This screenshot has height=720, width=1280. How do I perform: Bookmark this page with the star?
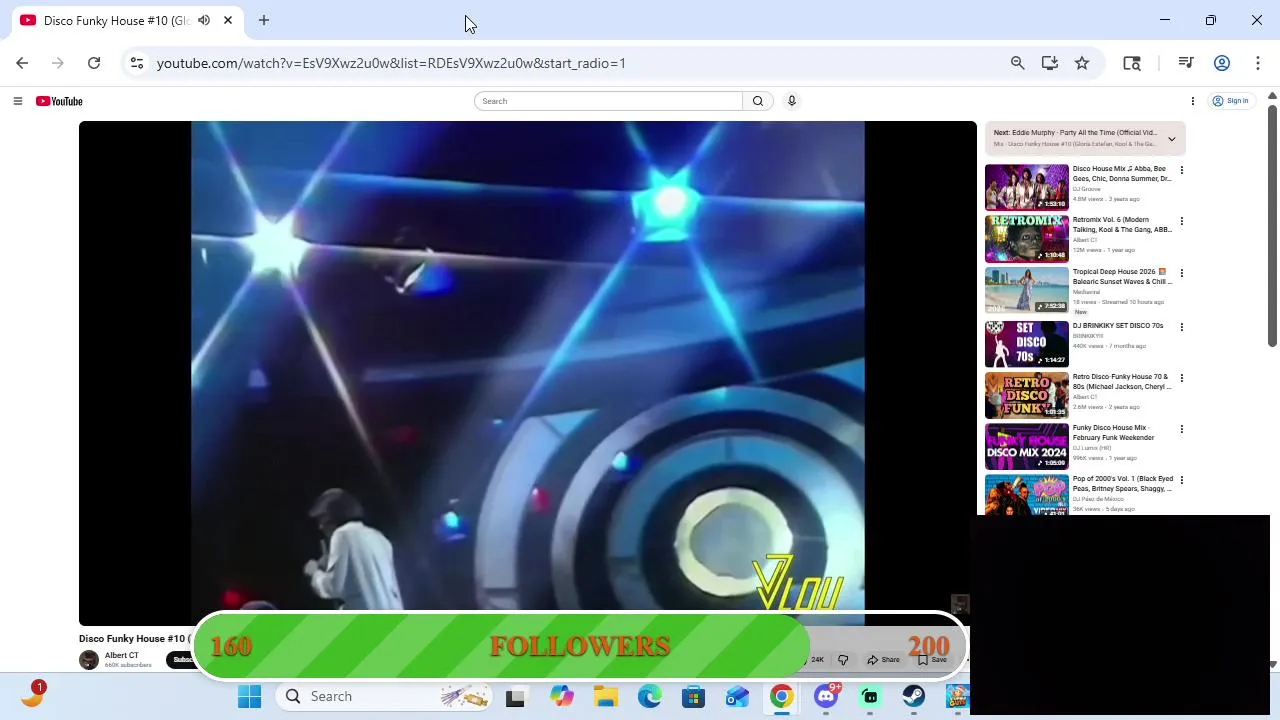click(1082, 63)
